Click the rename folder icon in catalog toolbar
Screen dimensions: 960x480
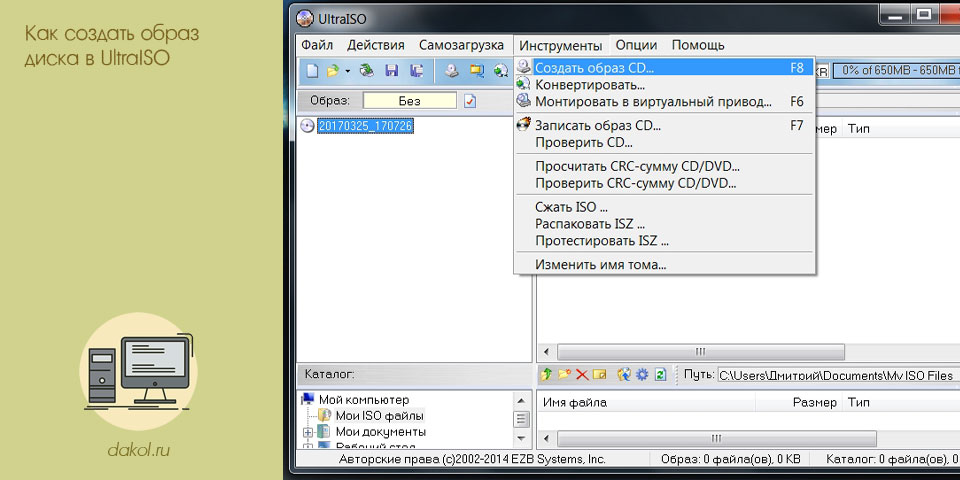click(599, 375)
